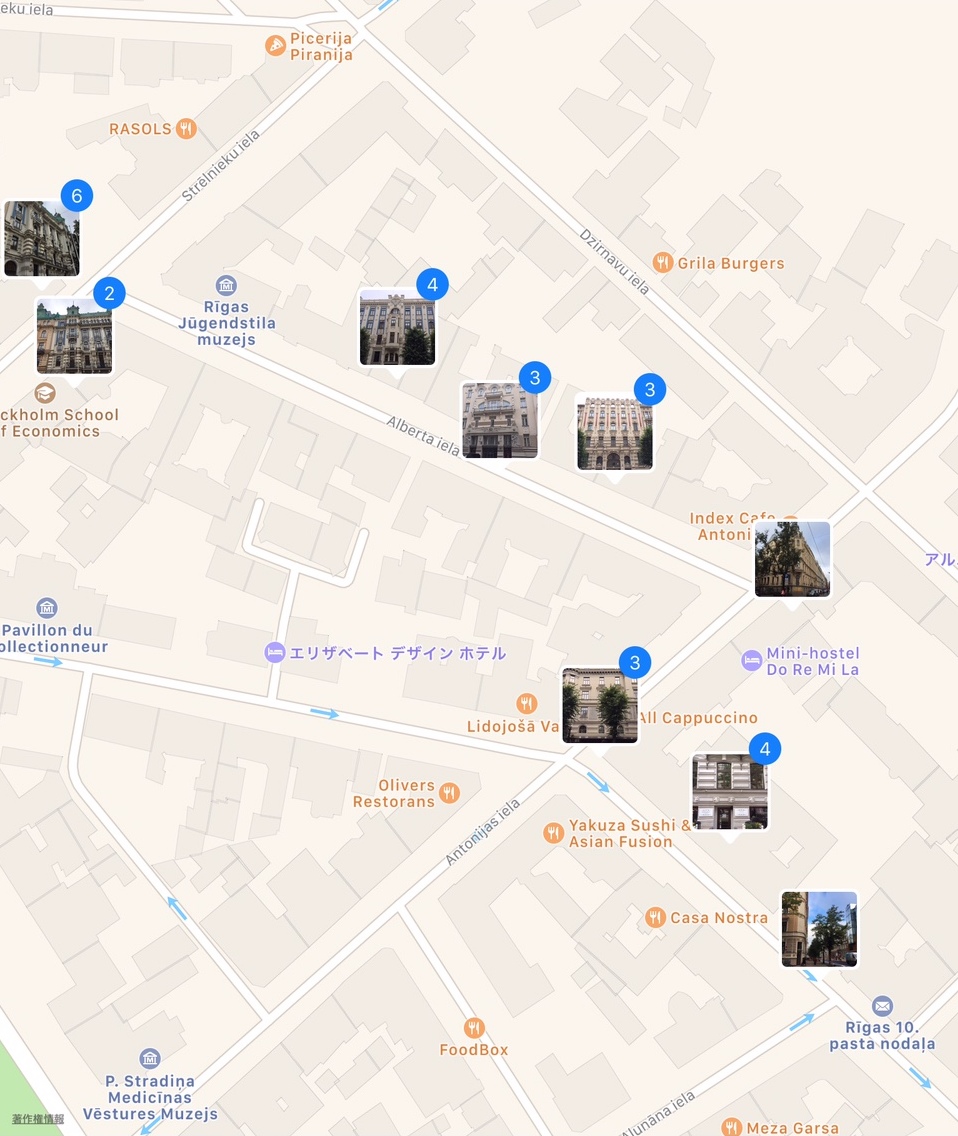The height and width of the screenshot is (1136, 958).
Task: Open the photo thumbnail next to Casa Nostra
Action: [x=819, y=929]
